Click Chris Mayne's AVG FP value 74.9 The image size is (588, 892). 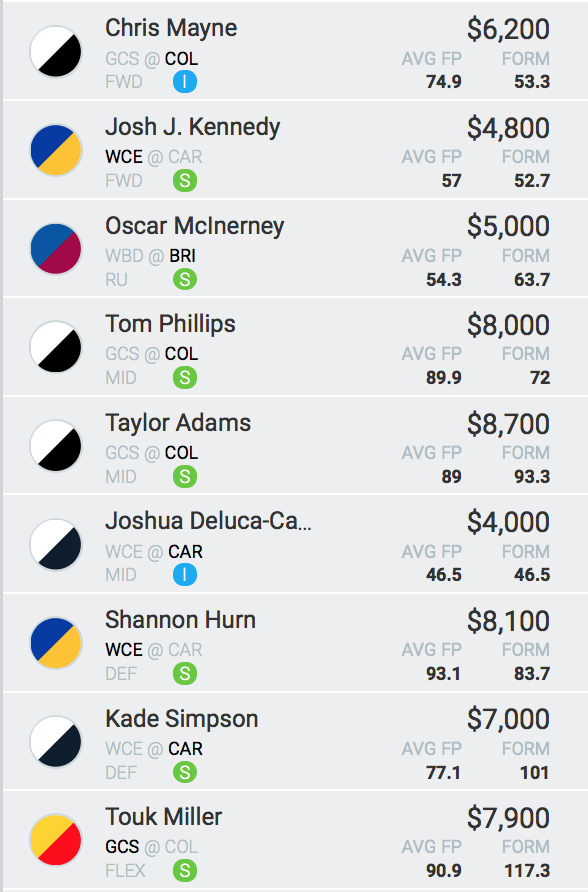click(444, 82)
